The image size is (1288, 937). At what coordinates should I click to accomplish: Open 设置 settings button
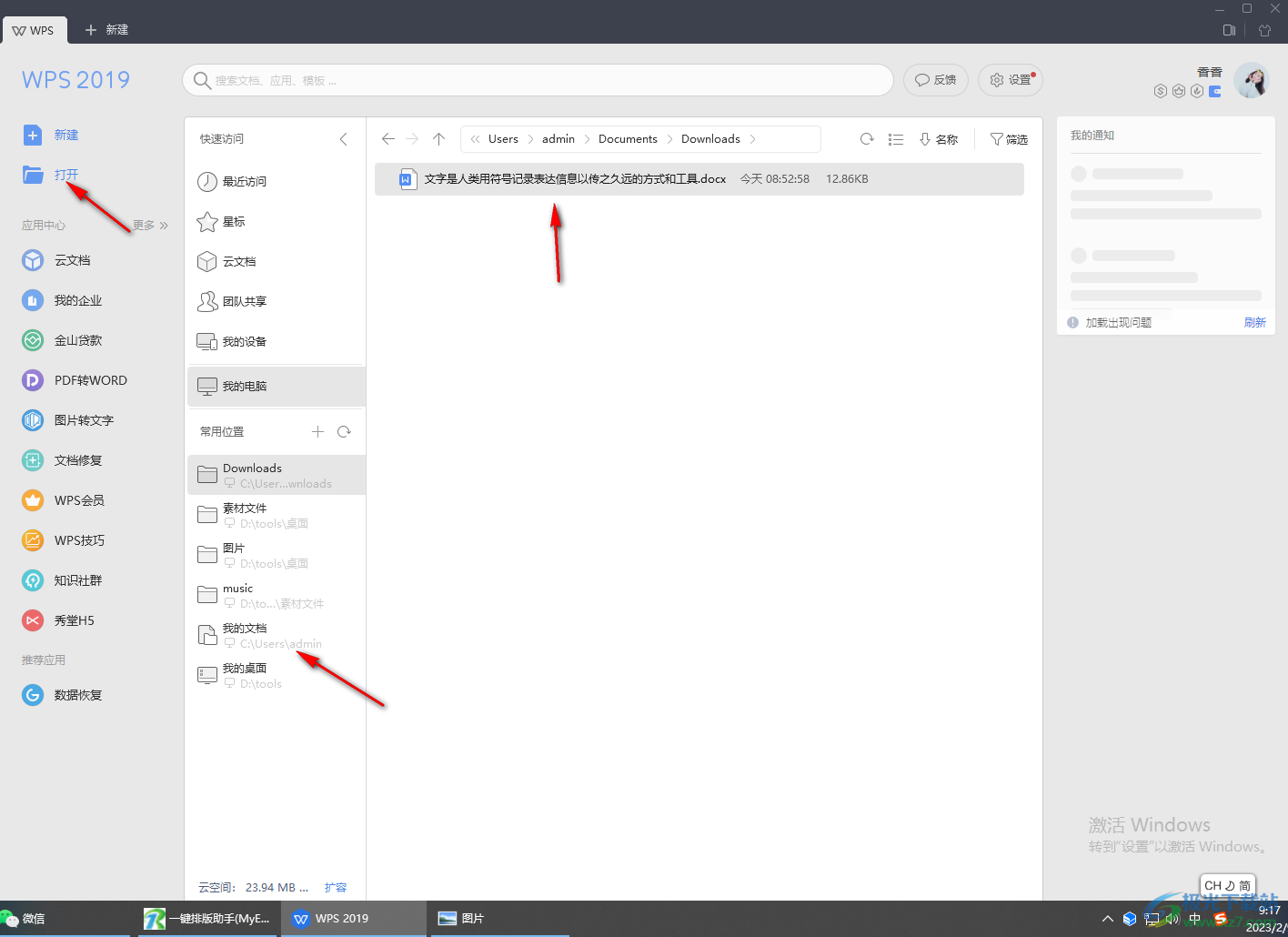tap(1010, 80)
